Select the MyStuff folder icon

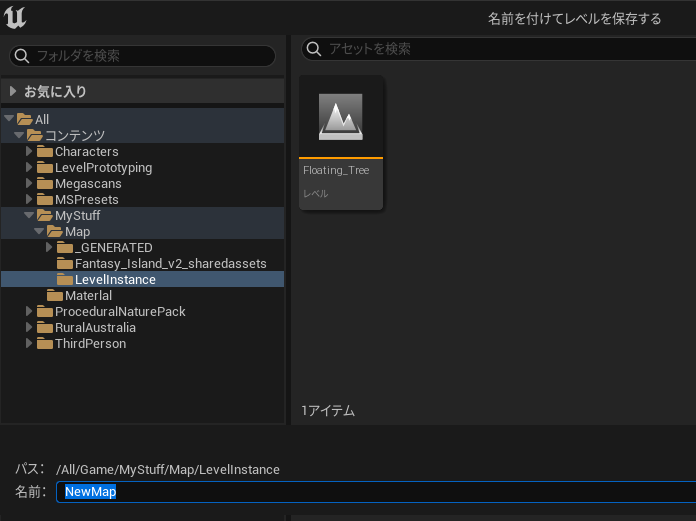coord(45,216)
